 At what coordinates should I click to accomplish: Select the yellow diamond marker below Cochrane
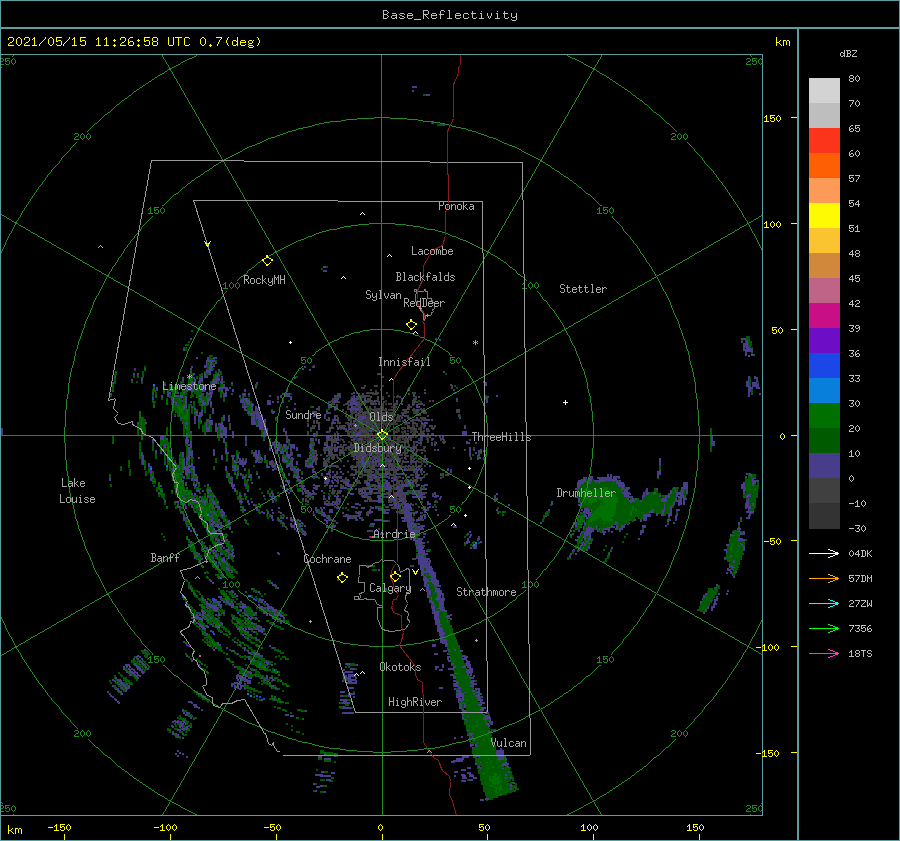tap(342, 578)
